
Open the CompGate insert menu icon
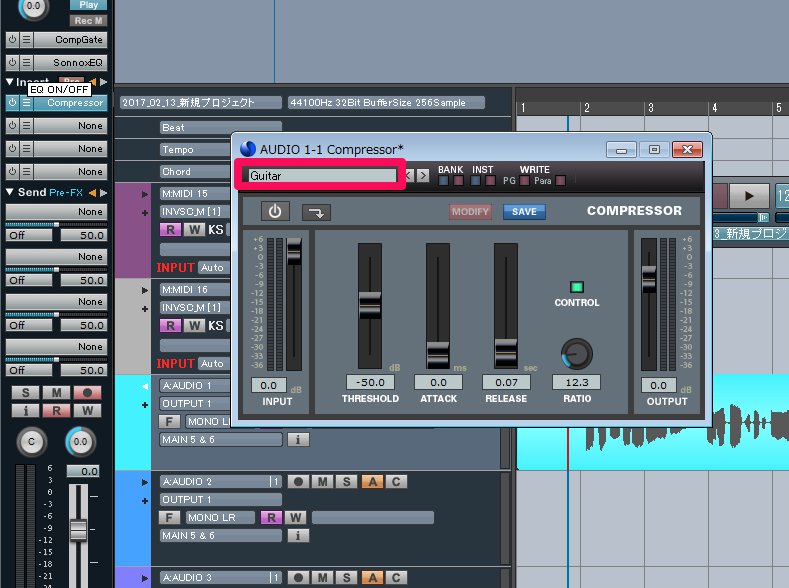tap(27, 39)
